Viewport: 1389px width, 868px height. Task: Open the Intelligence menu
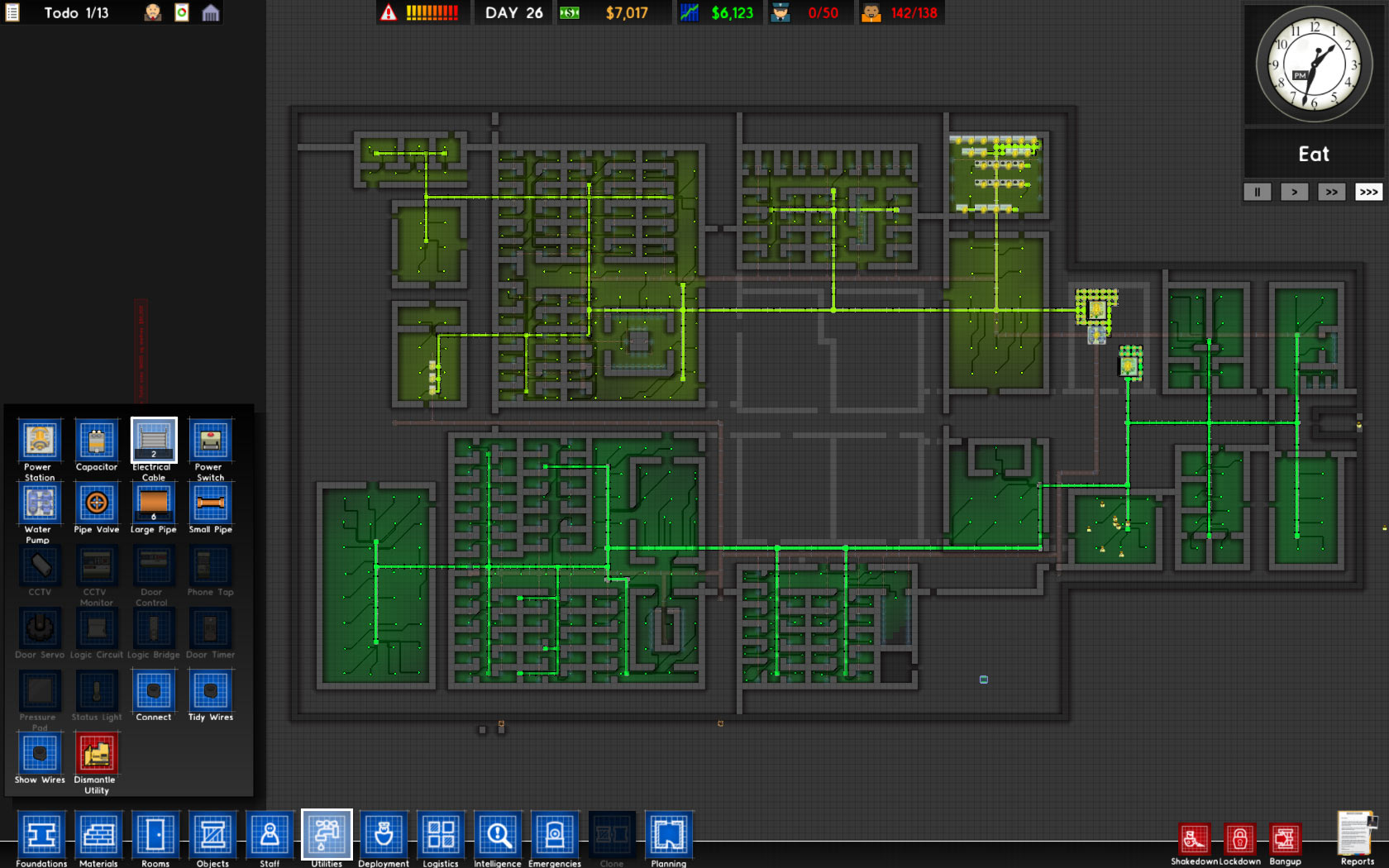coord(498,835)
